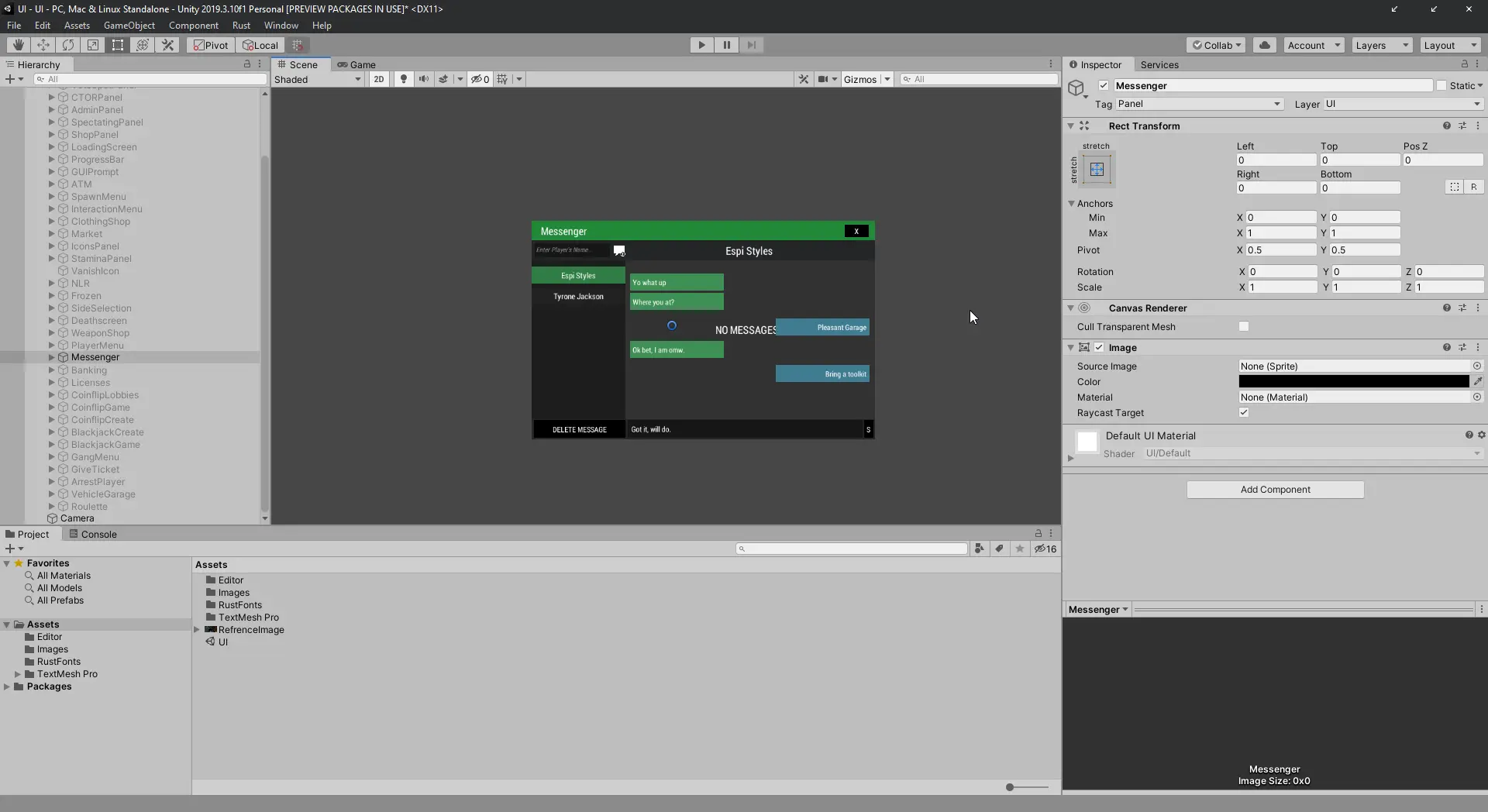Toggle scene lighting with the lightbulb icon

[x=403, y=79]
